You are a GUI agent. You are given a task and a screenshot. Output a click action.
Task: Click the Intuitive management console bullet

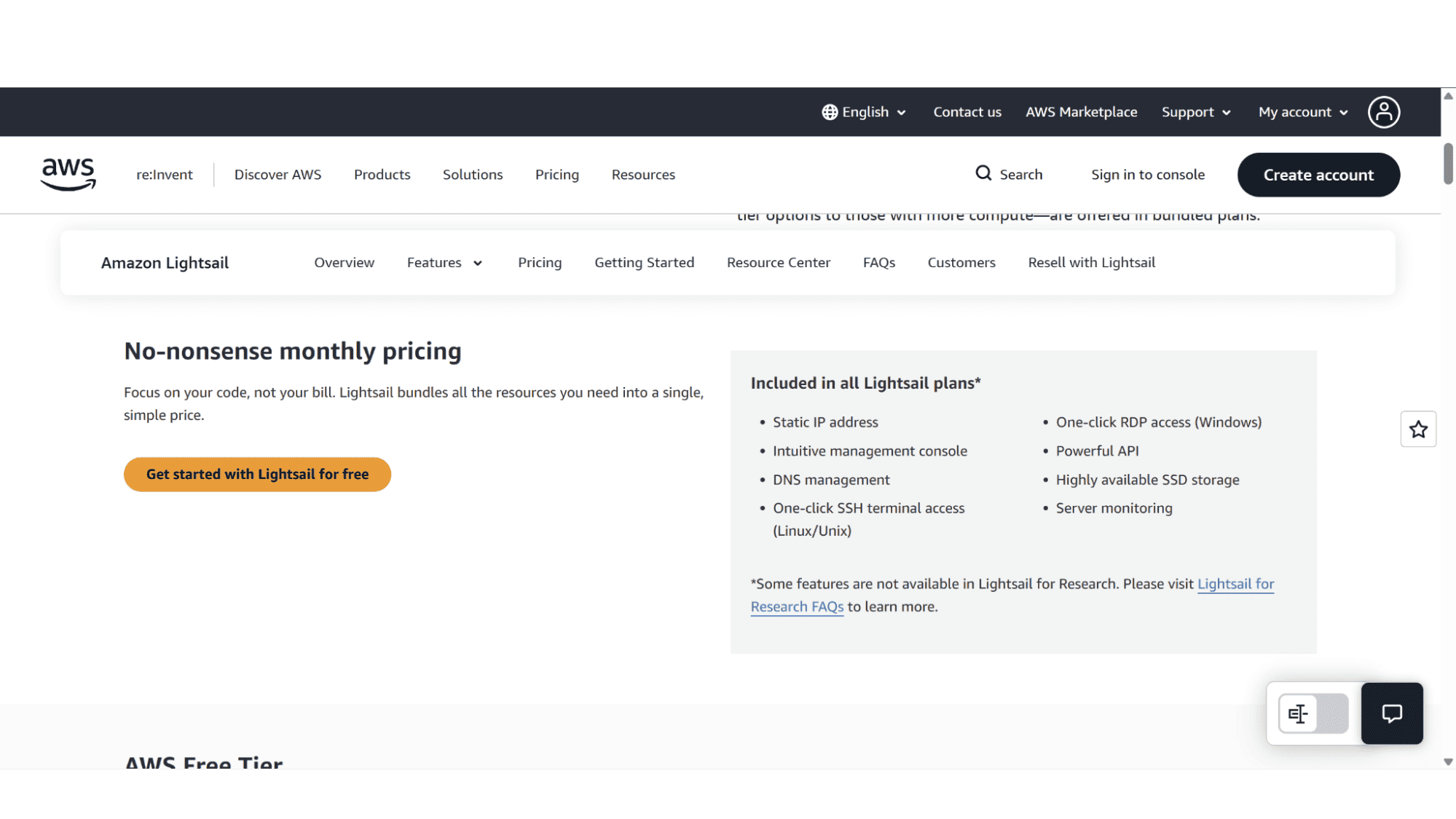[x=870, y=451]
